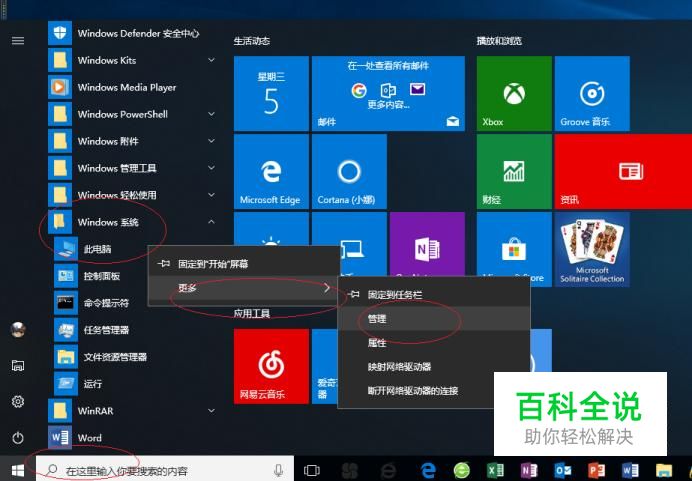This screenshot has width=692, height=481.
Task: Open the Microsoft Edge tile
Action: click(x=271, y=172)
